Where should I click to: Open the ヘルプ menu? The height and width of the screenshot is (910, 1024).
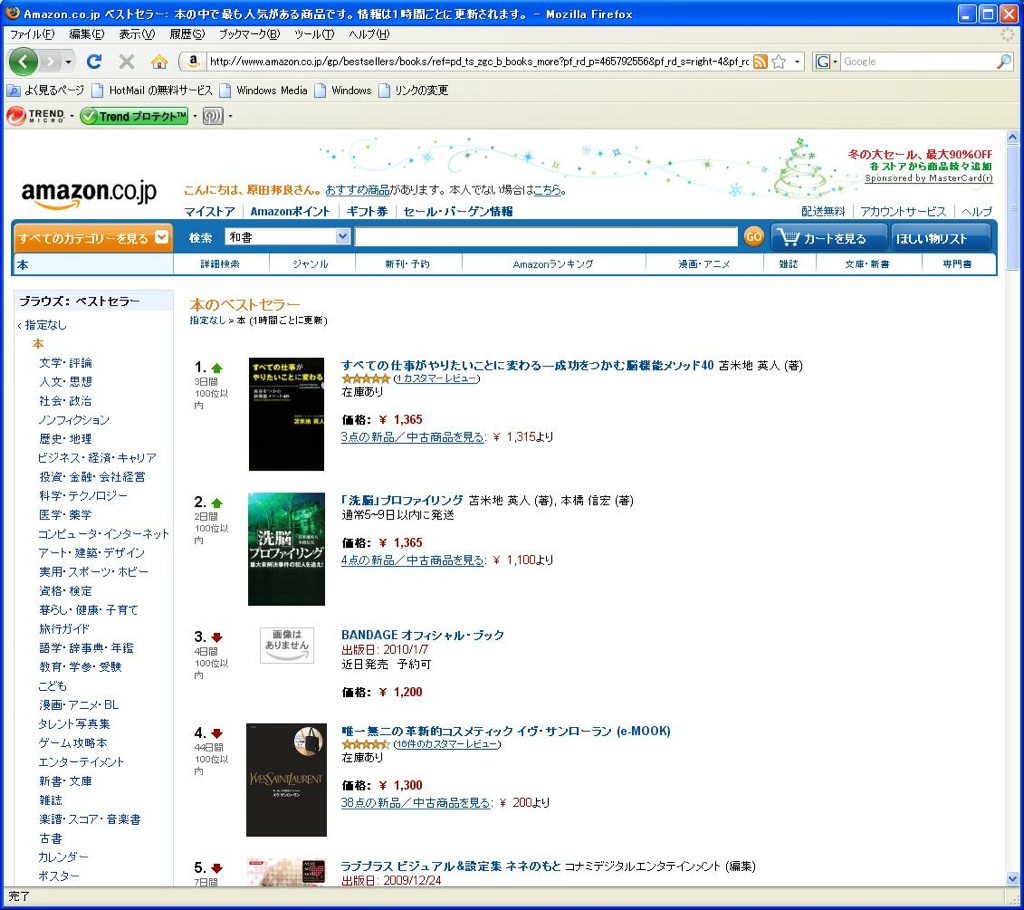click(x=368, y=34)
